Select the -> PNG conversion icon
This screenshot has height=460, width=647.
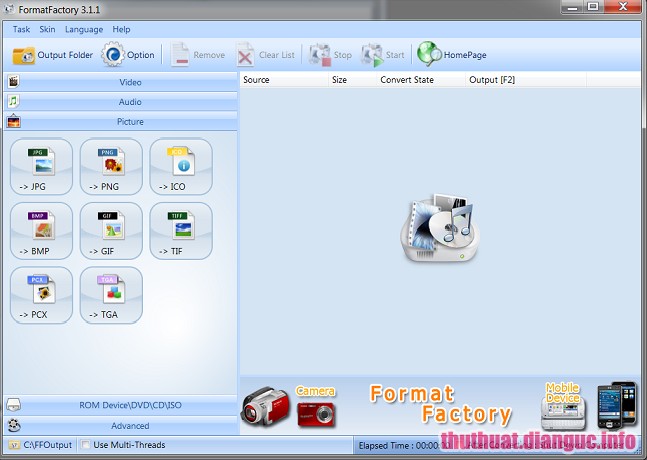(111, 167)
